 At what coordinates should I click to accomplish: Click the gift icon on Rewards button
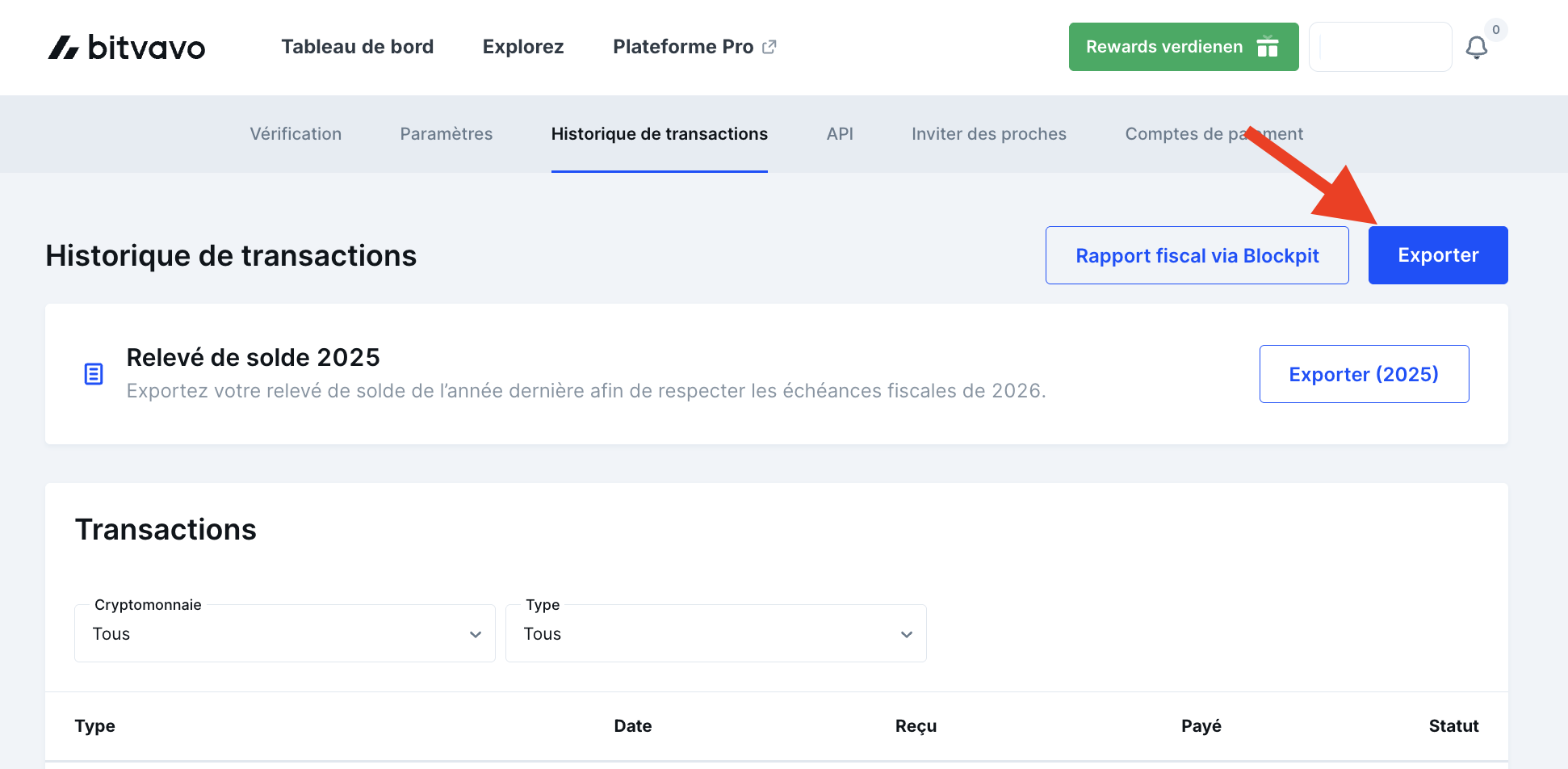(x=1268, y=47)
